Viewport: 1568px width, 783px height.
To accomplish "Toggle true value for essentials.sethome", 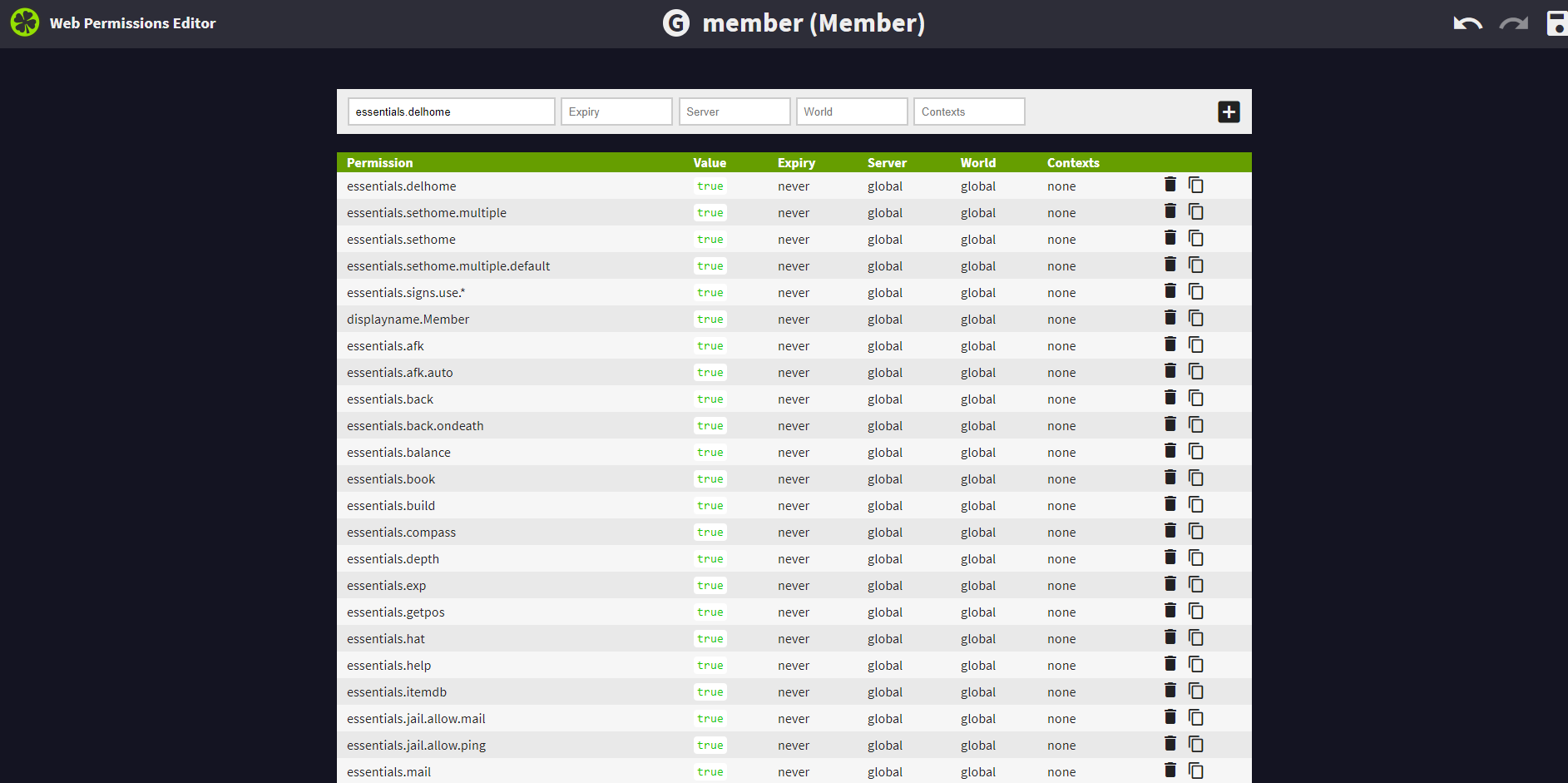I will click(710, 240).
